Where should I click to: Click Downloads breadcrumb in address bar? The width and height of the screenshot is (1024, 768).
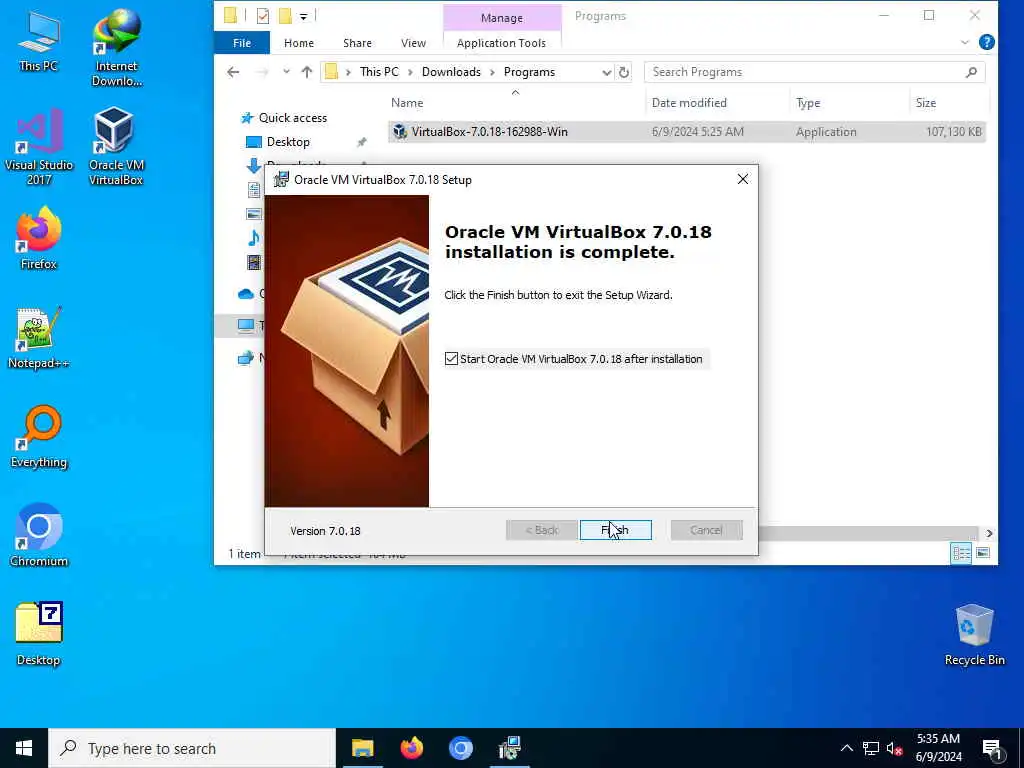coord(451,72)
